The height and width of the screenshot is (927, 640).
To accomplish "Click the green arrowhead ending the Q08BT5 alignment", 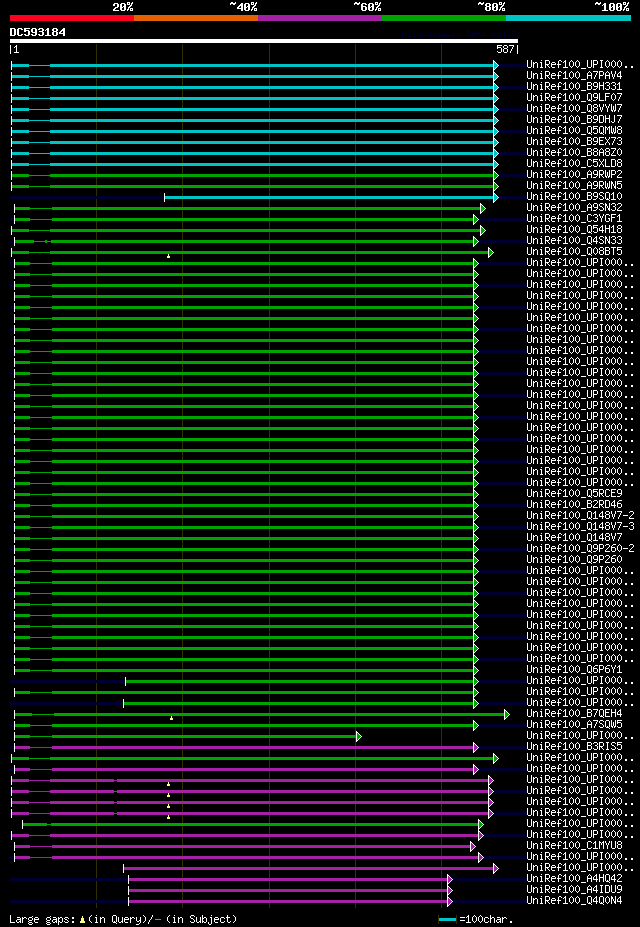I will click(490, 252).
